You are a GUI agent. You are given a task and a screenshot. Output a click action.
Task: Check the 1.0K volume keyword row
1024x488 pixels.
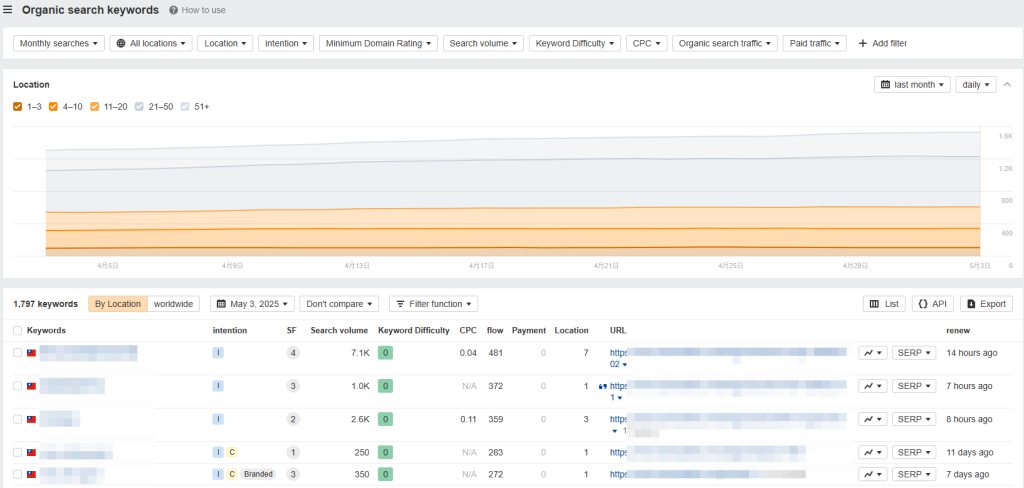tap(18, 386)
